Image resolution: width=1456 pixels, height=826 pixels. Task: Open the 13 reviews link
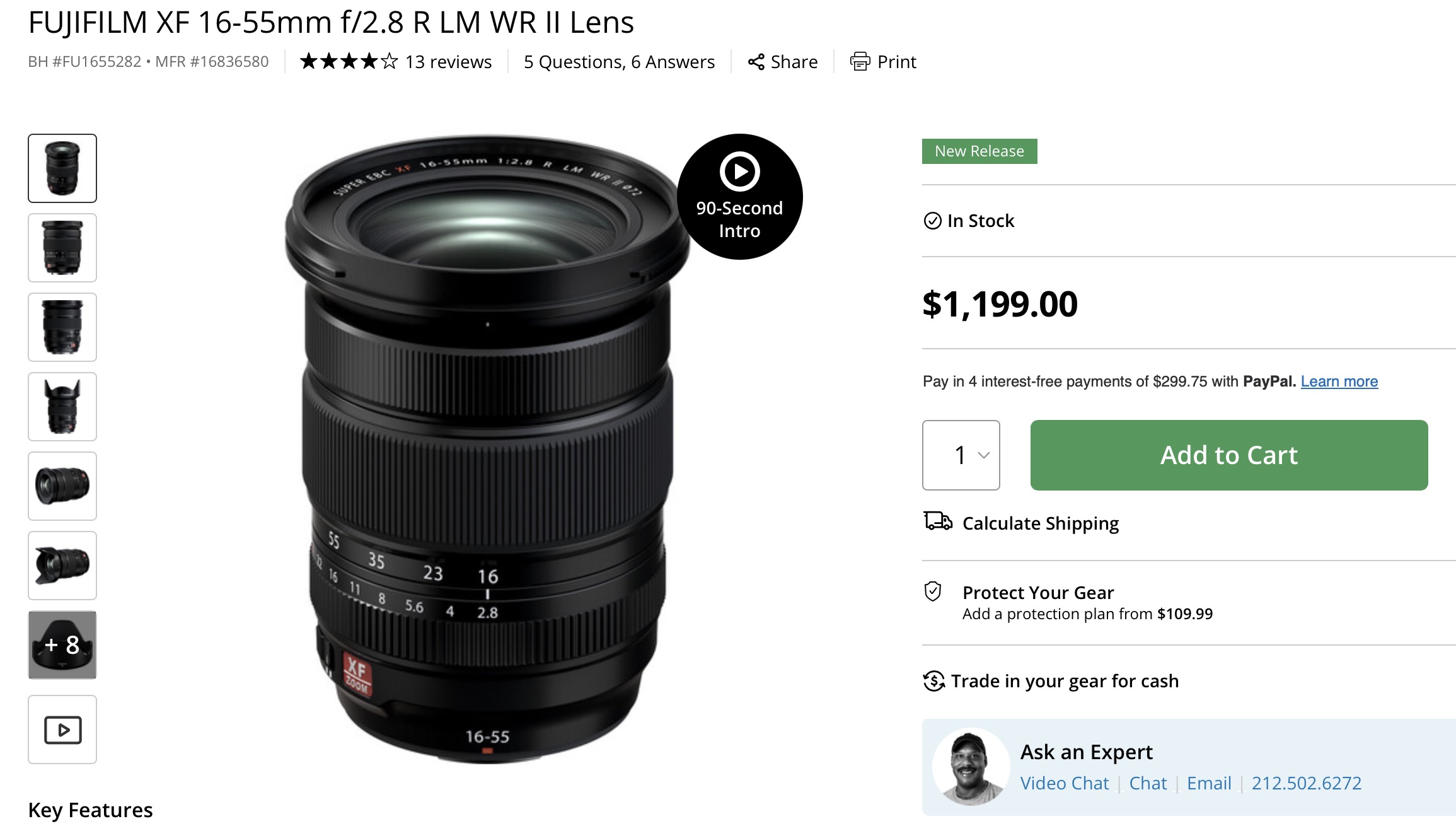pos(448,61)
